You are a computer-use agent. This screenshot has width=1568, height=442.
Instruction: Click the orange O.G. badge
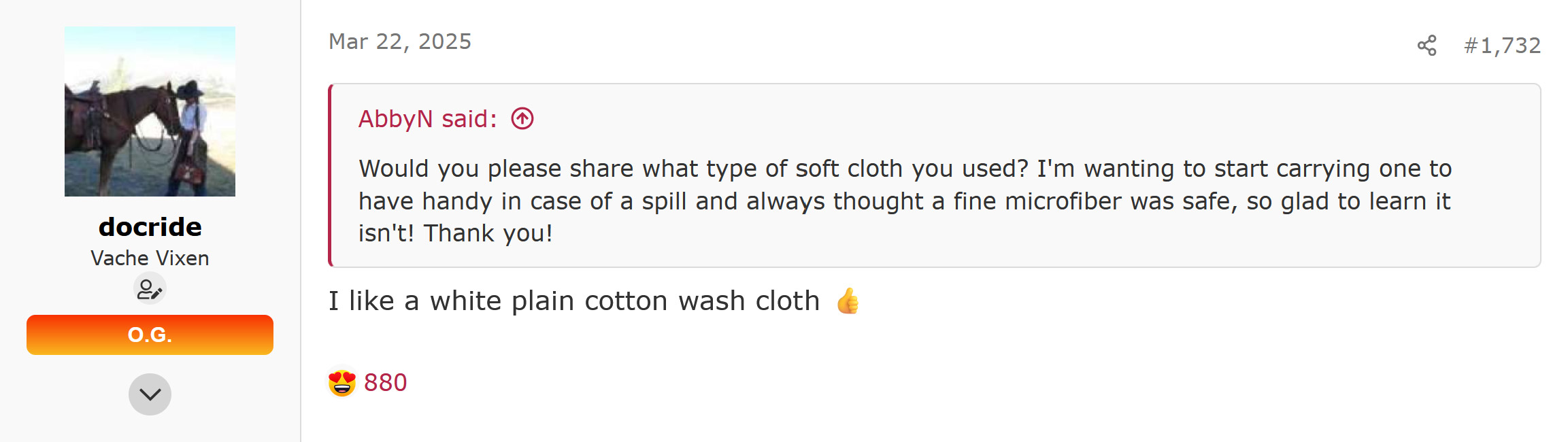150,335
